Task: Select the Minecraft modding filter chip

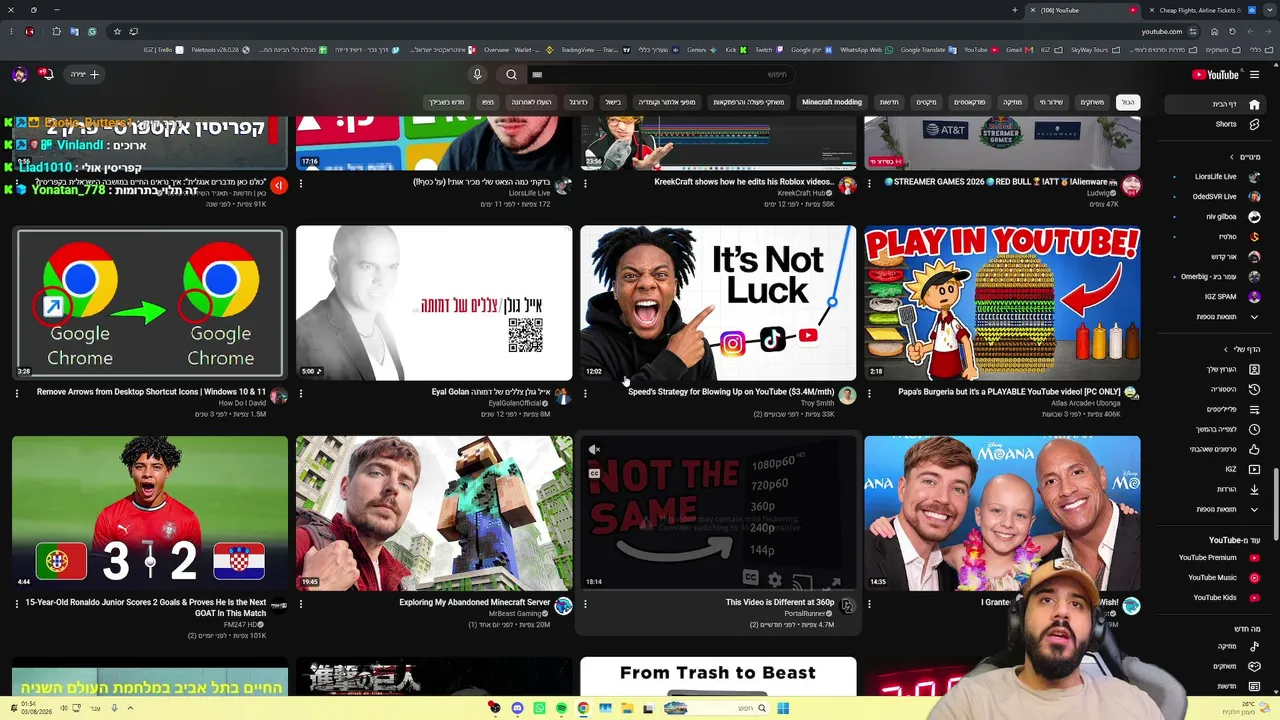Action: pos(831,102)
